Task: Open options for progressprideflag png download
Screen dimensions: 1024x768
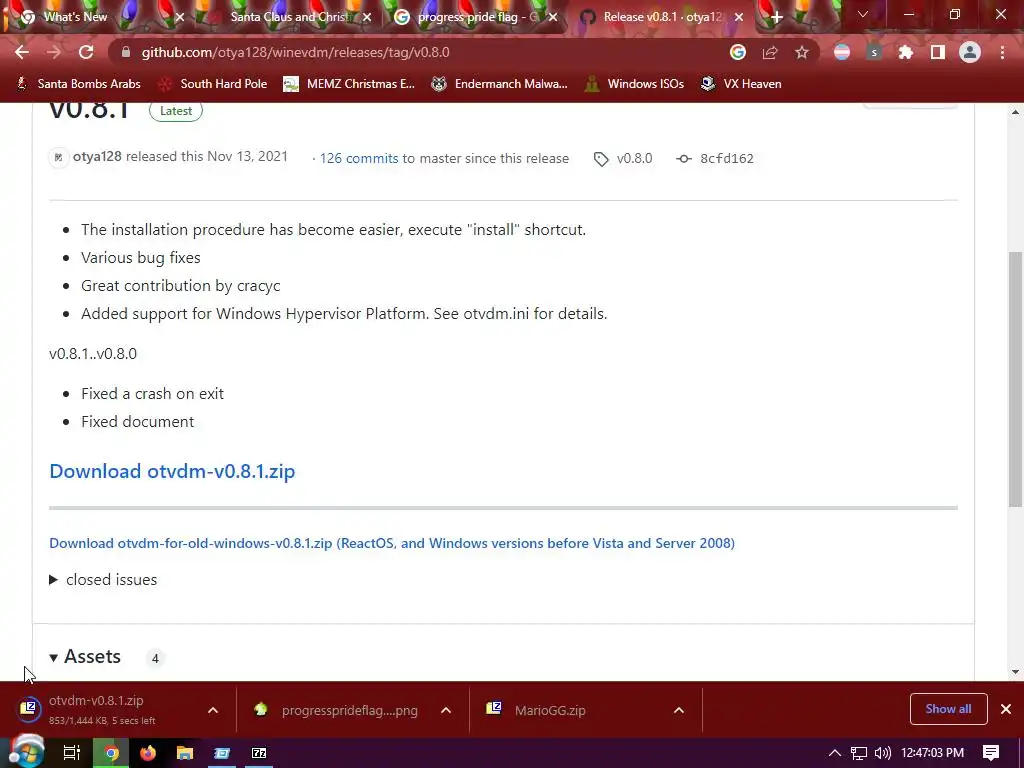Action: (x=446, y=710)
